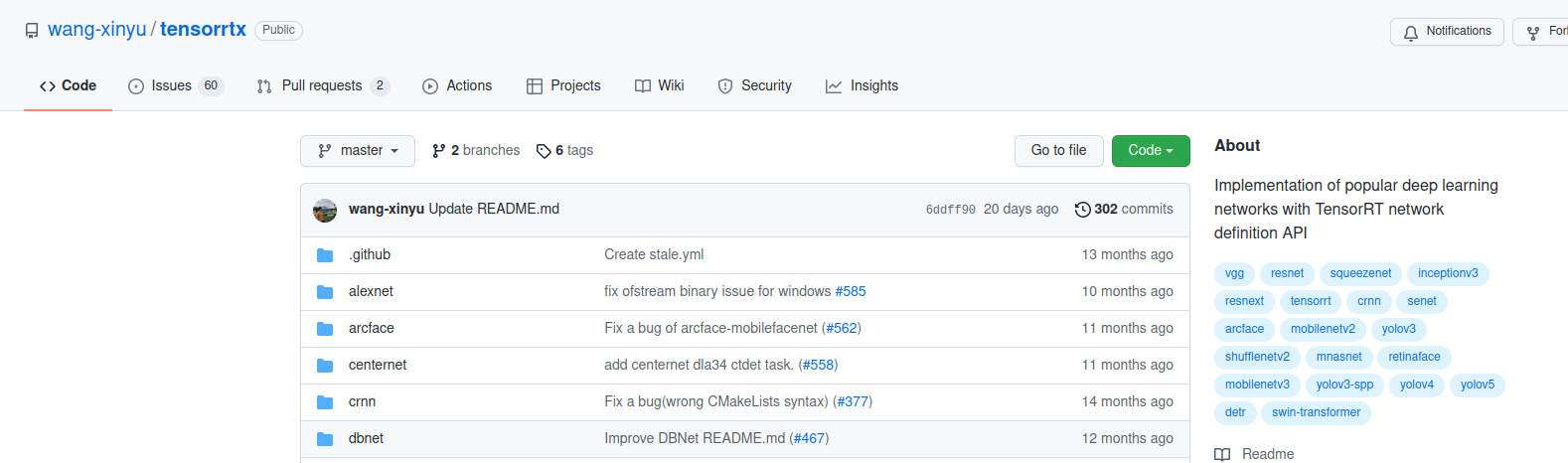
Task: Click the bell icon in Notifications button
Action: tap(1410, 33)
